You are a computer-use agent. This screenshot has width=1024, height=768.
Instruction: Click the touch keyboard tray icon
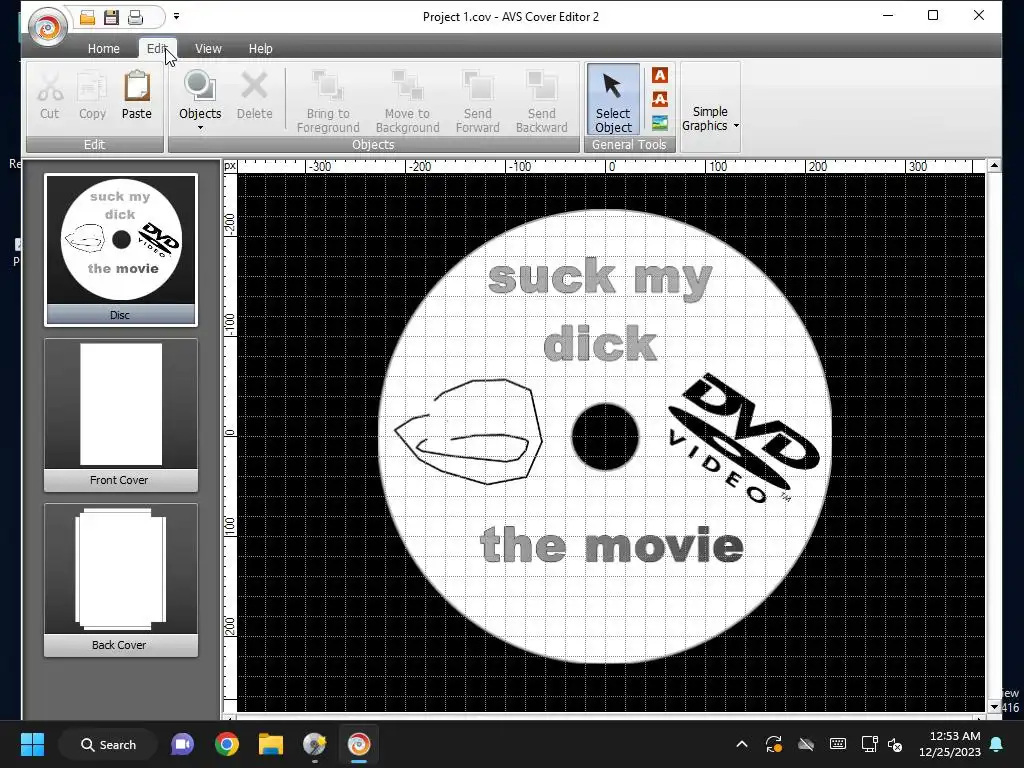point(838,744)
